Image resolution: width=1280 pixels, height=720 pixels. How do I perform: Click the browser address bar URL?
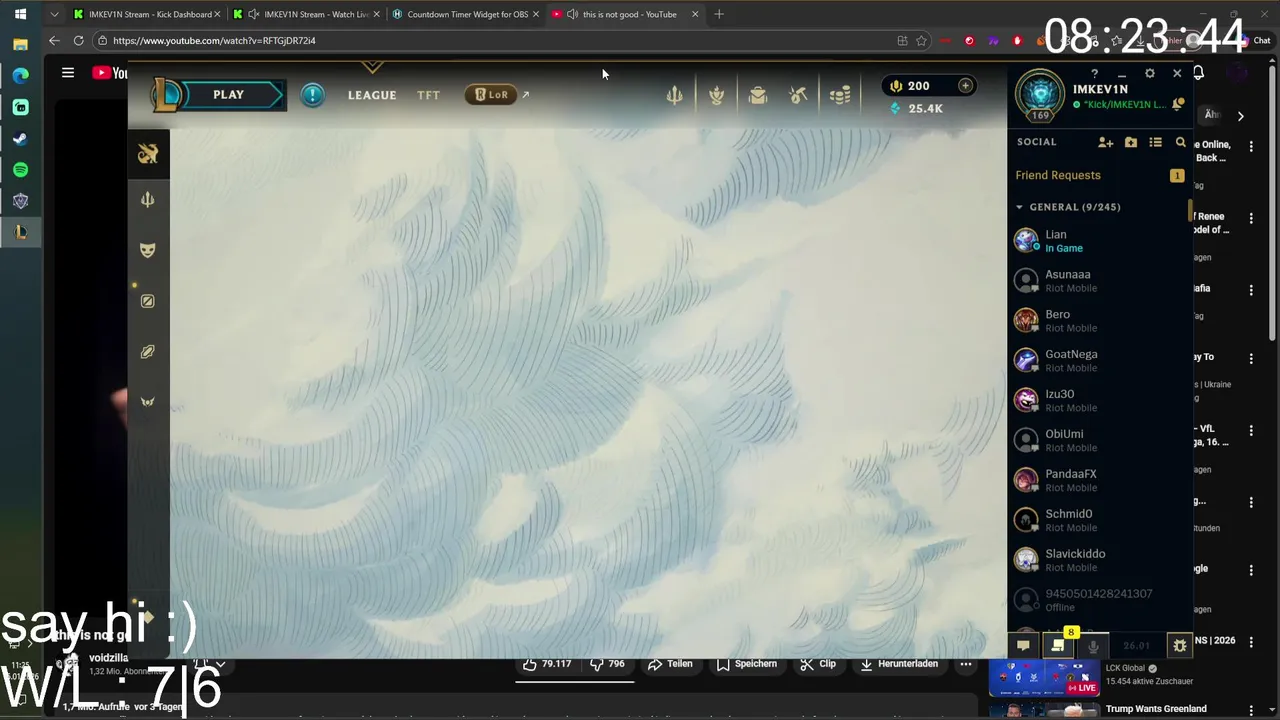(x=214, y=41)
